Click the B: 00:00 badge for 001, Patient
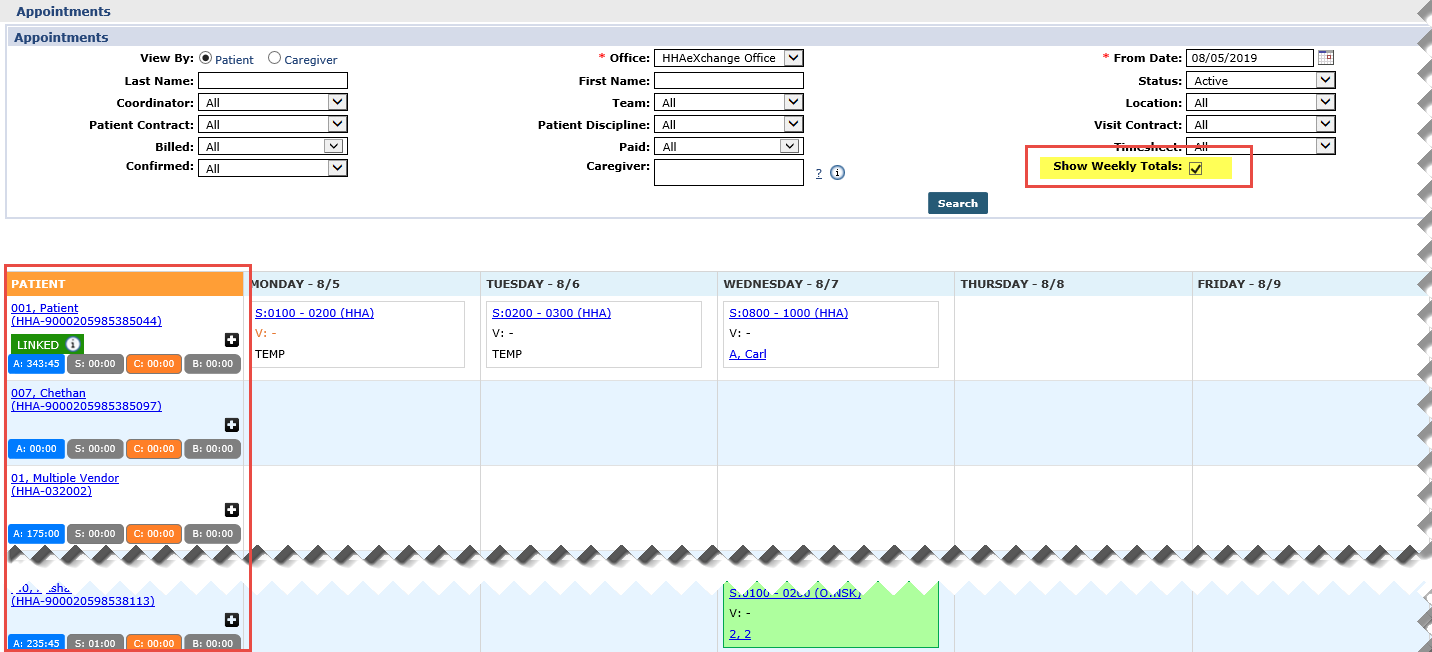 coord(213,364)
